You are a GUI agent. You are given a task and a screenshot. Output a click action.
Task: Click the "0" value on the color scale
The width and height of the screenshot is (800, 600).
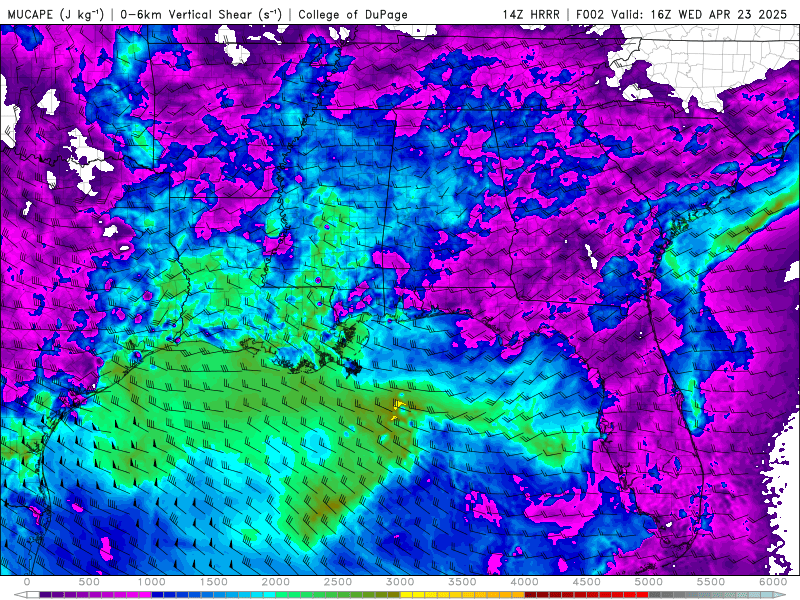tap(27, 582)
